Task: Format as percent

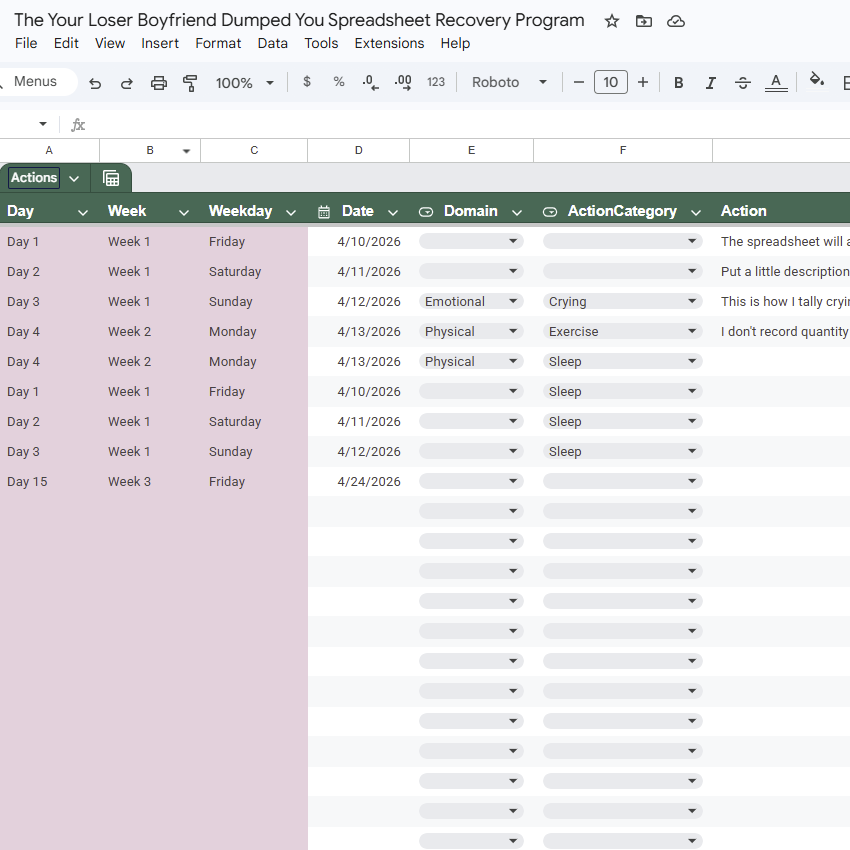Action: point(339,82)
